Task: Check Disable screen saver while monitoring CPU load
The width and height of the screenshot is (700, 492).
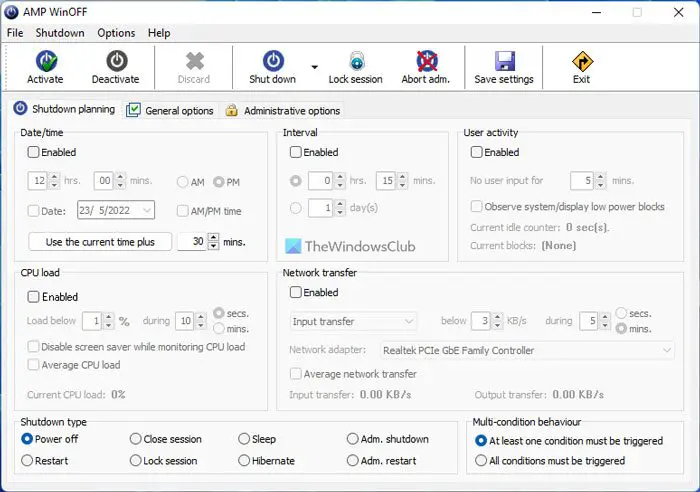Action: pyautogui.click(x=33, y=346)
